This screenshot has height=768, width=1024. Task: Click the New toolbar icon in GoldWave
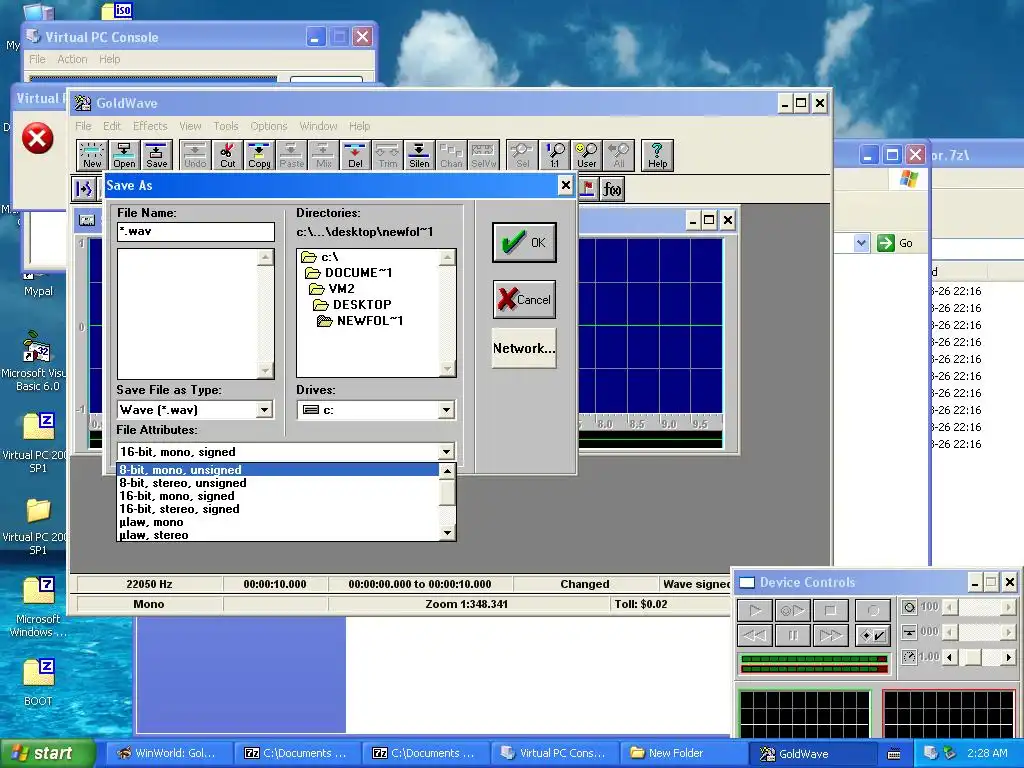pos(92,155)
